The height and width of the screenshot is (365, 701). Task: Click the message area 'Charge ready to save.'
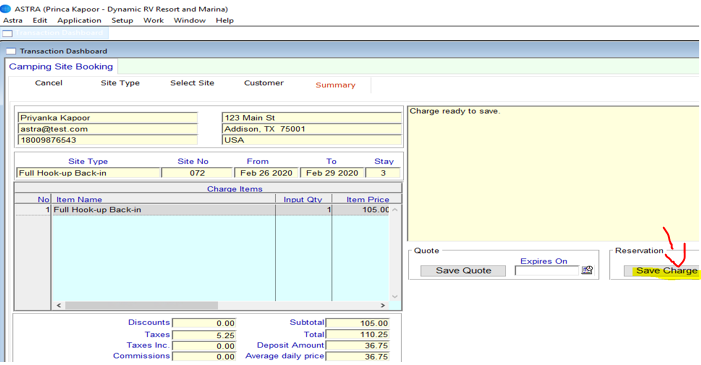point(553,174)
